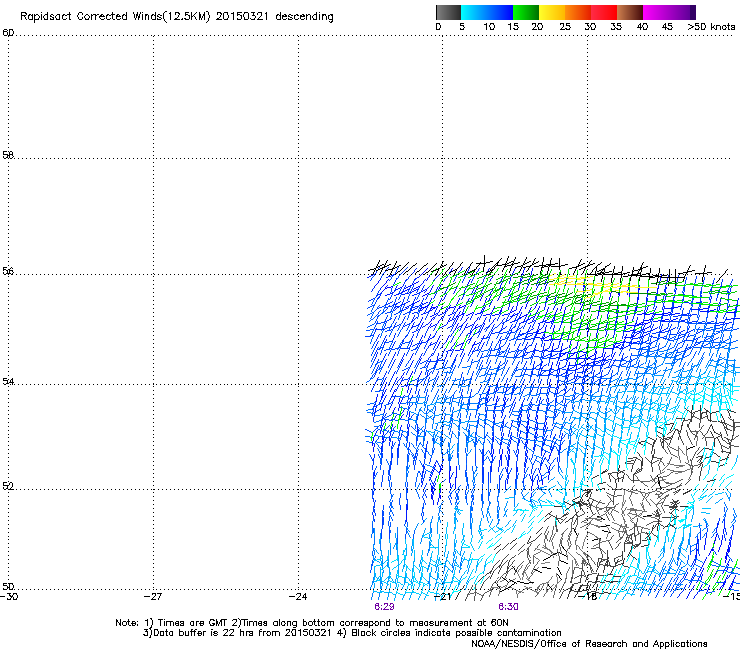Image resolution: width=740 pixels, height=650 pixels.
Task: Click the brown 35-40 knots legend color
Action: (x=630, y=12)
